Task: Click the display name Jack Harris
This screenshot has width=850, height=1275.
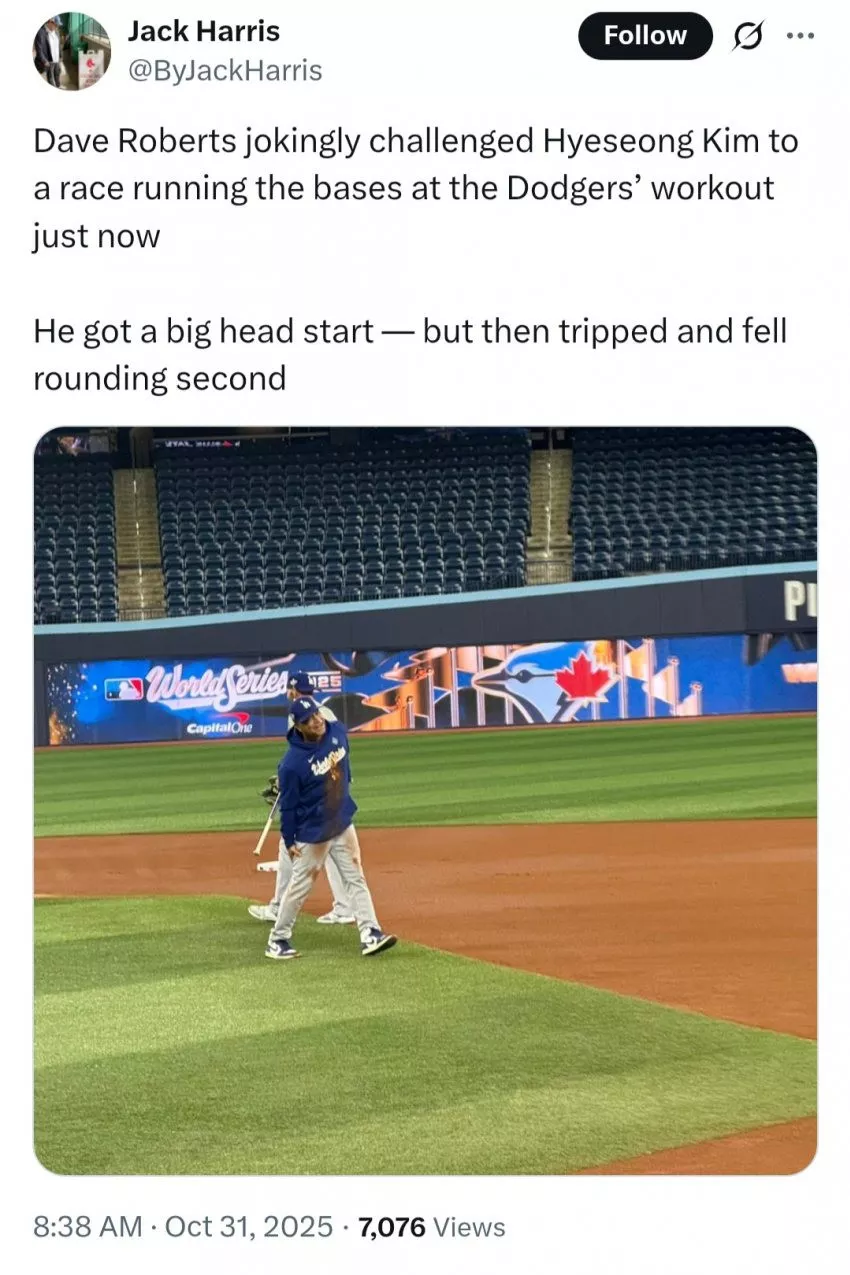Action: click(x=204, y=31)
